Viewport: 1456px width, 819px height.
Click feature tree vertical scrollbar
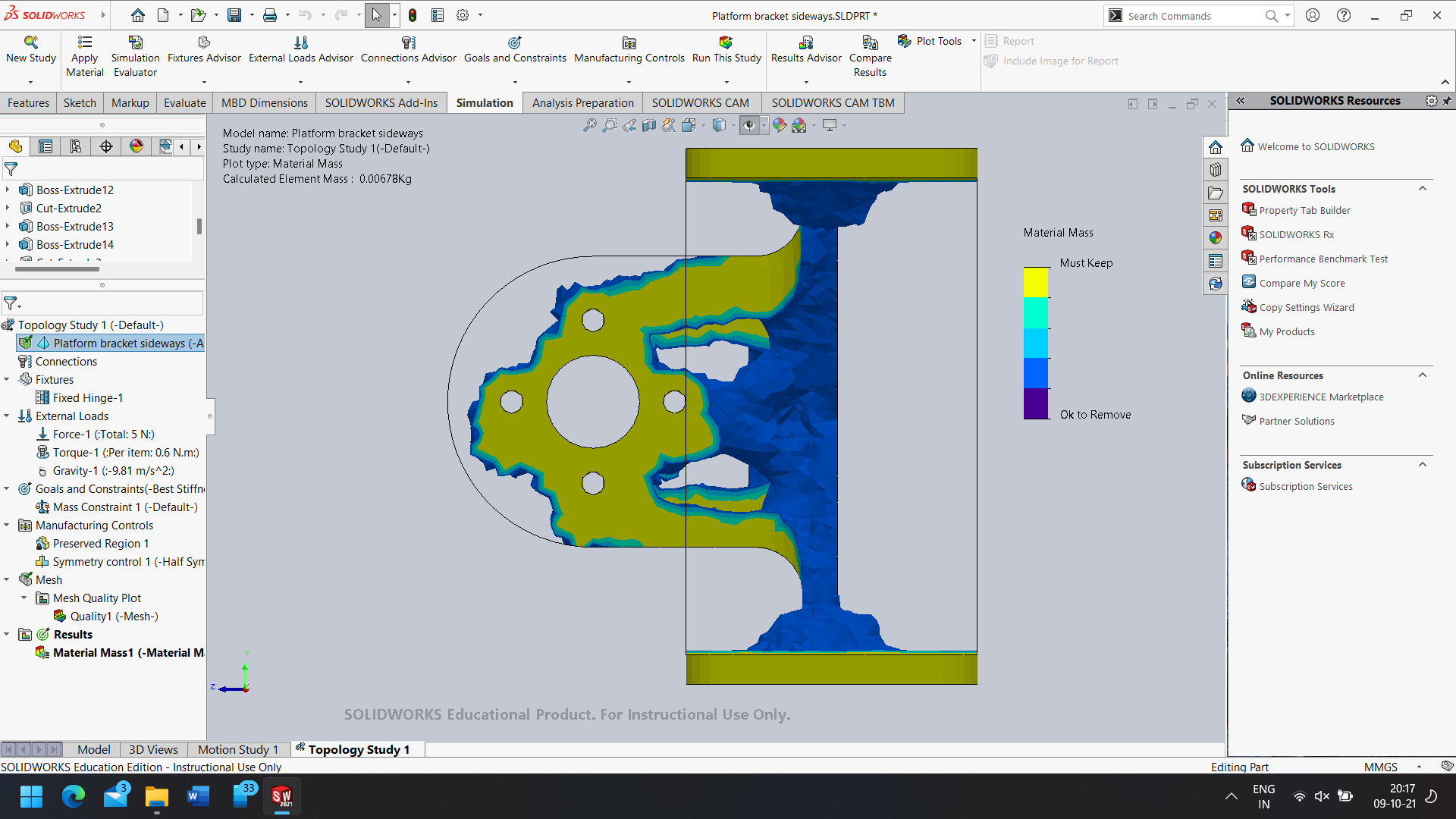pos(199,226)
